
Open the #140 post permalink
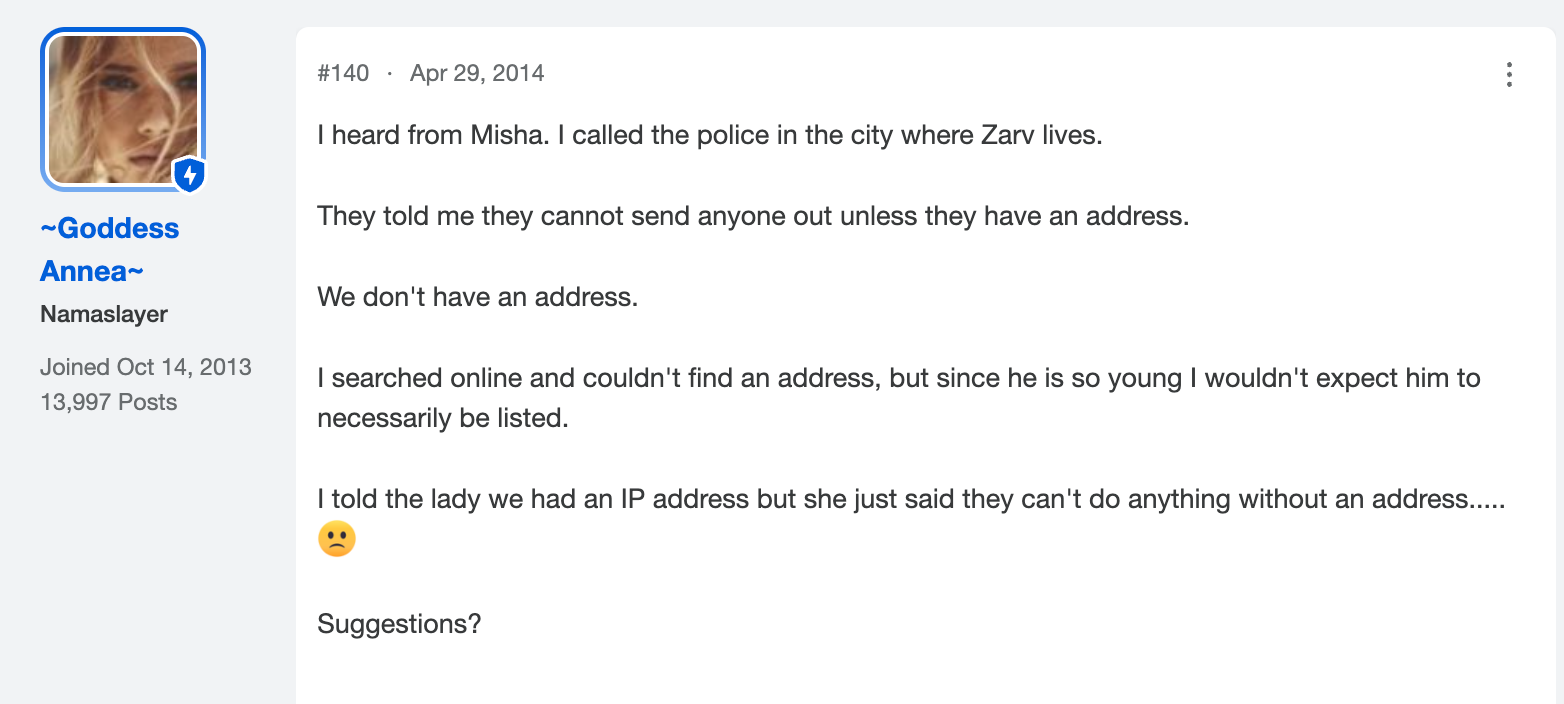click(343, 73)
